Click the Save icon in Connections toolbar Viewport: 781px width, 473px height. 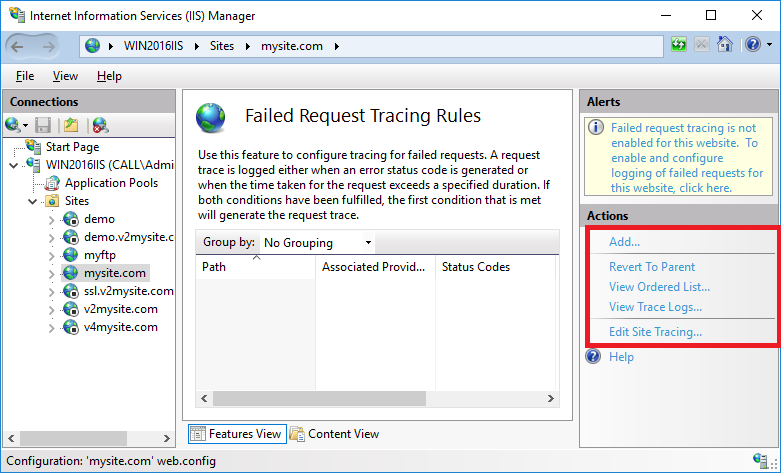pos(43,125)
